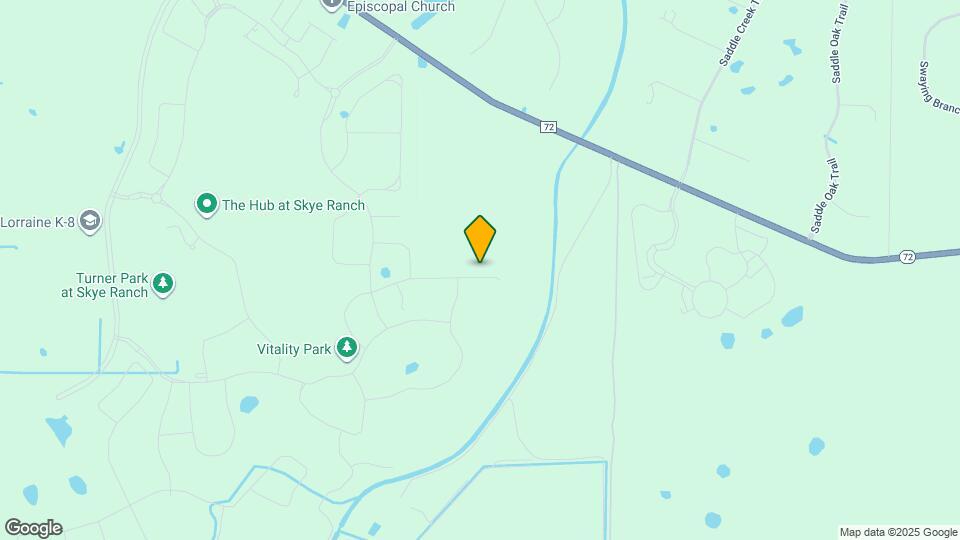Click the Lorraine K-8 text label

[x=37, y=222]
